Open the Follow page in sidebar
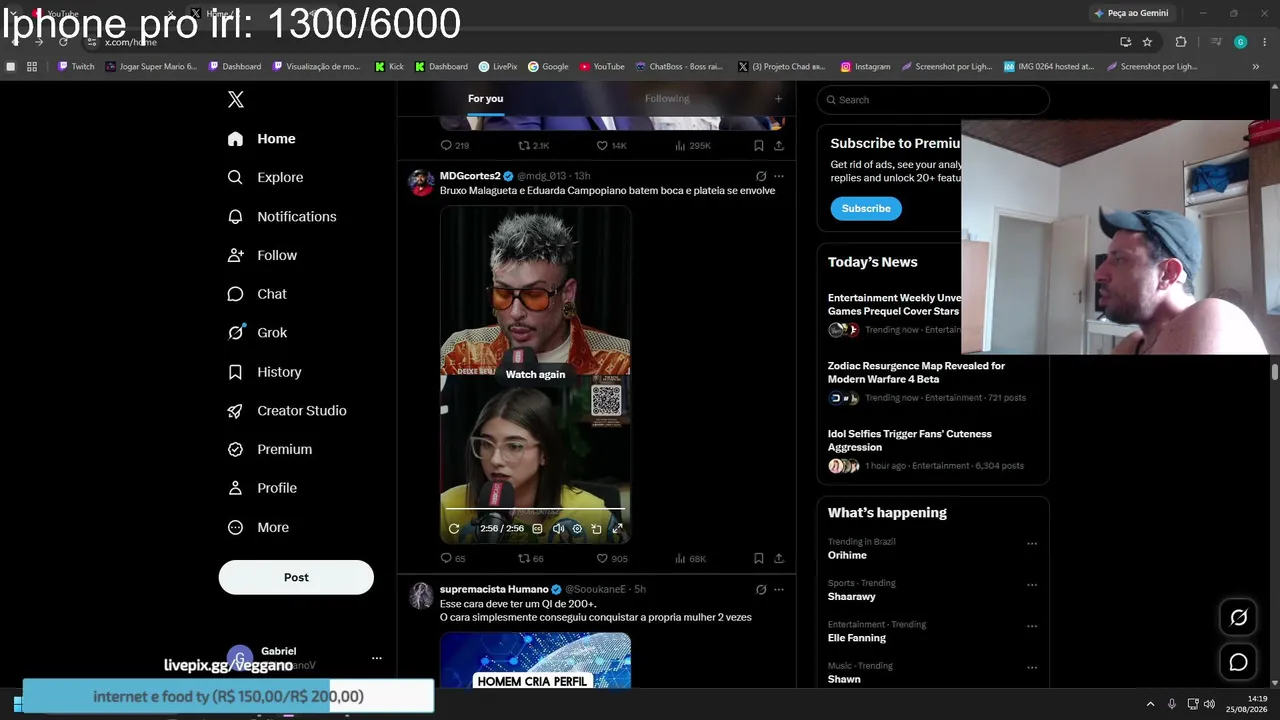This screenshot has height=720, width=1280. coord(262,256)
